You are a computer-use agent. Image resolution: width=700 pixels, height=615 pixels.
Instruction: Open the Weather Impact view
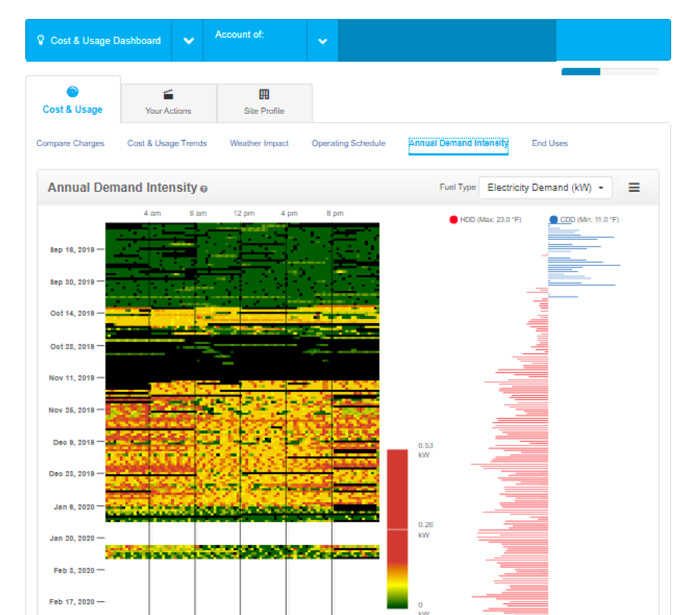pyautogui.click(x=259, y=143)
